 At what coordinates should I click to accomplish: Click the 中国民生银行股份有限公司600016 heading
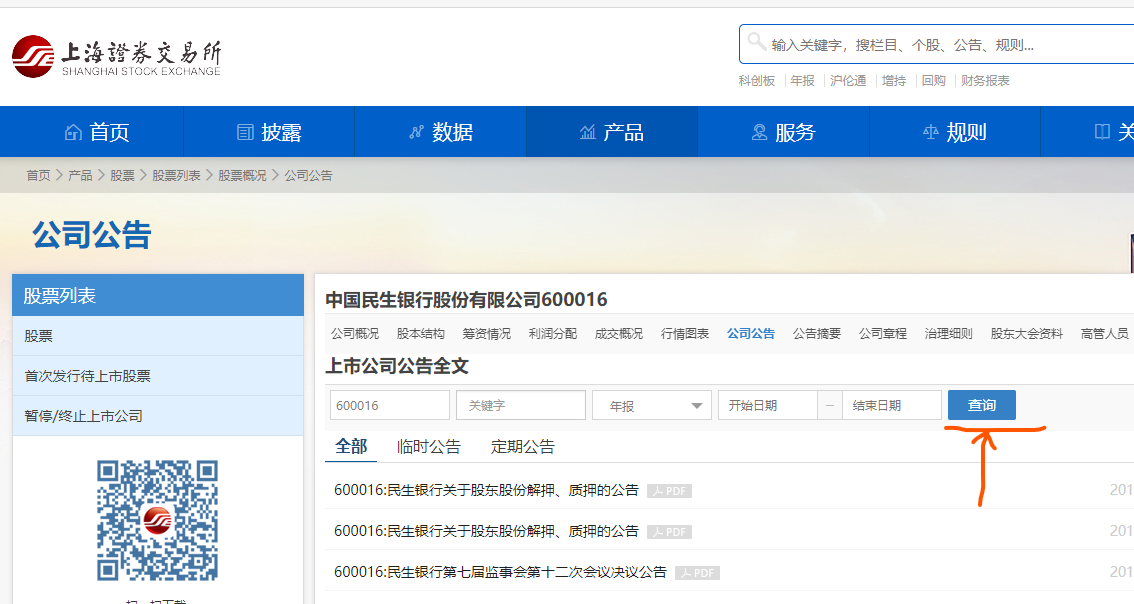pos(466,299)
